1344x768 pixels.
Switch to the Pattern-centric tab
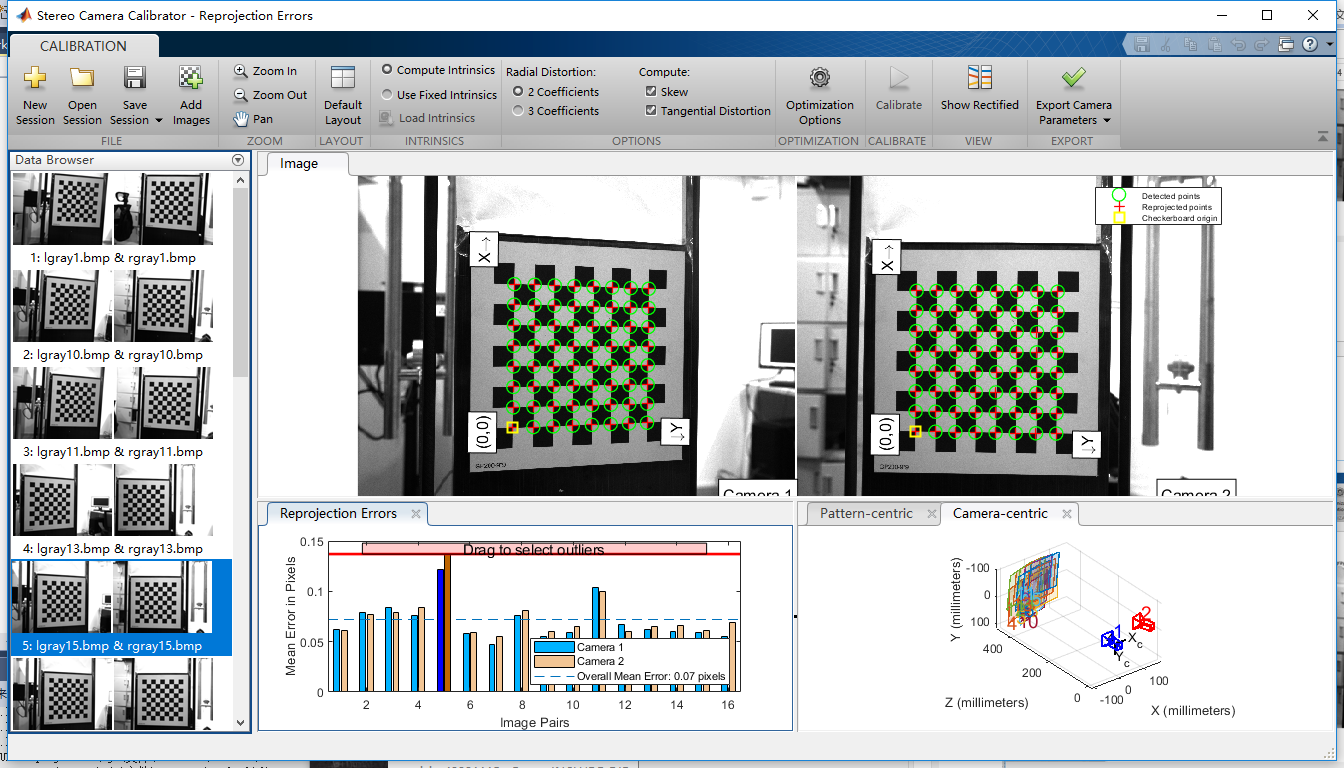867,513
